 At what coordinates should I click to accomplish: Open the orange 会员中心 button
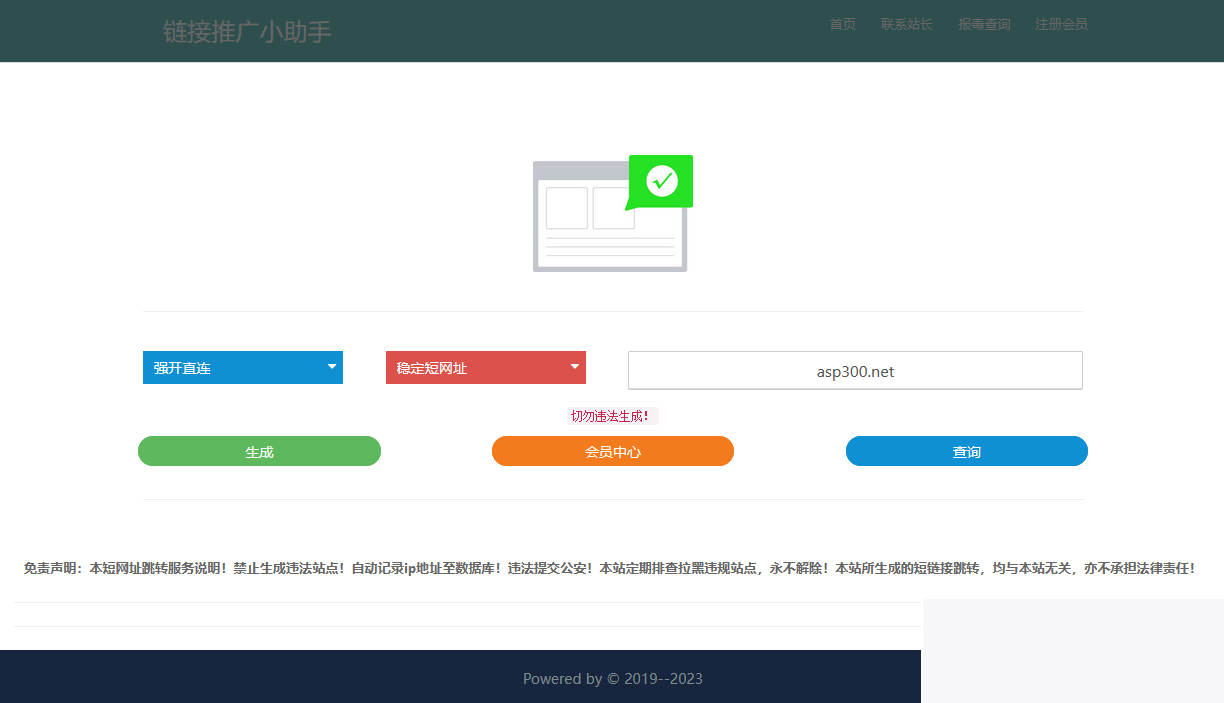pyautogui.click(x=612, y=451)
